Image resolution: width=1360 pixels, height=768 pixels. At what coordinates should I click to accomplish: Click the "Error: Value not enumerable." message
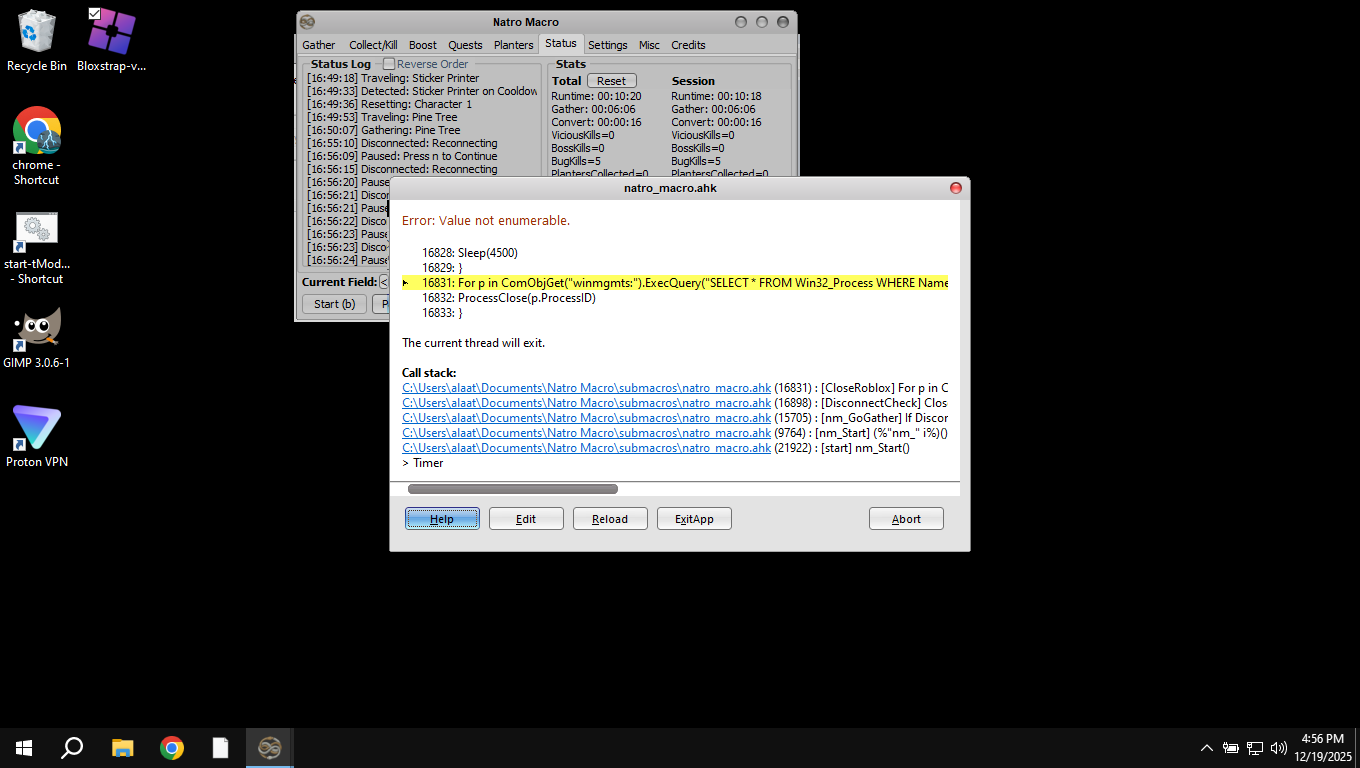486,220
